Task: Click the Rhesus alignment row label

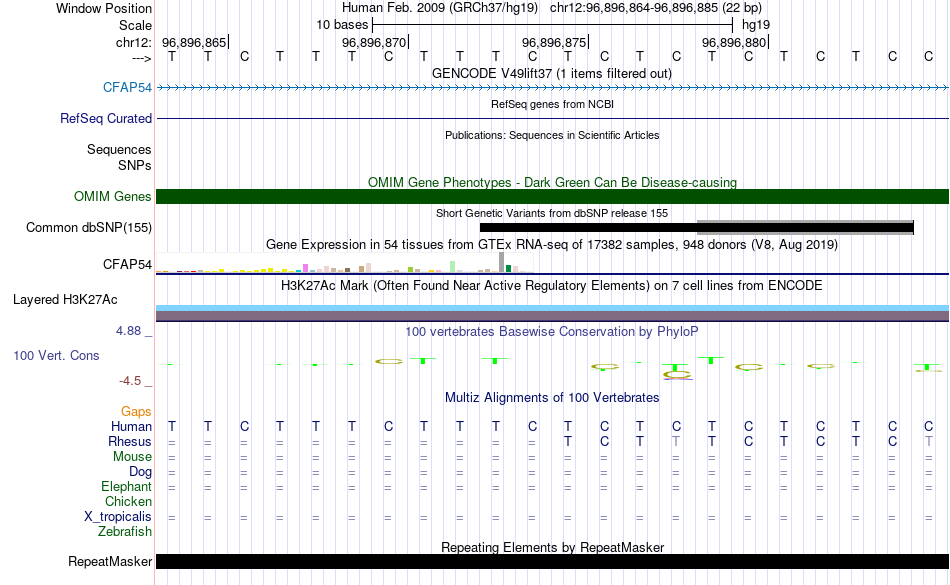Action: [130, 441]
